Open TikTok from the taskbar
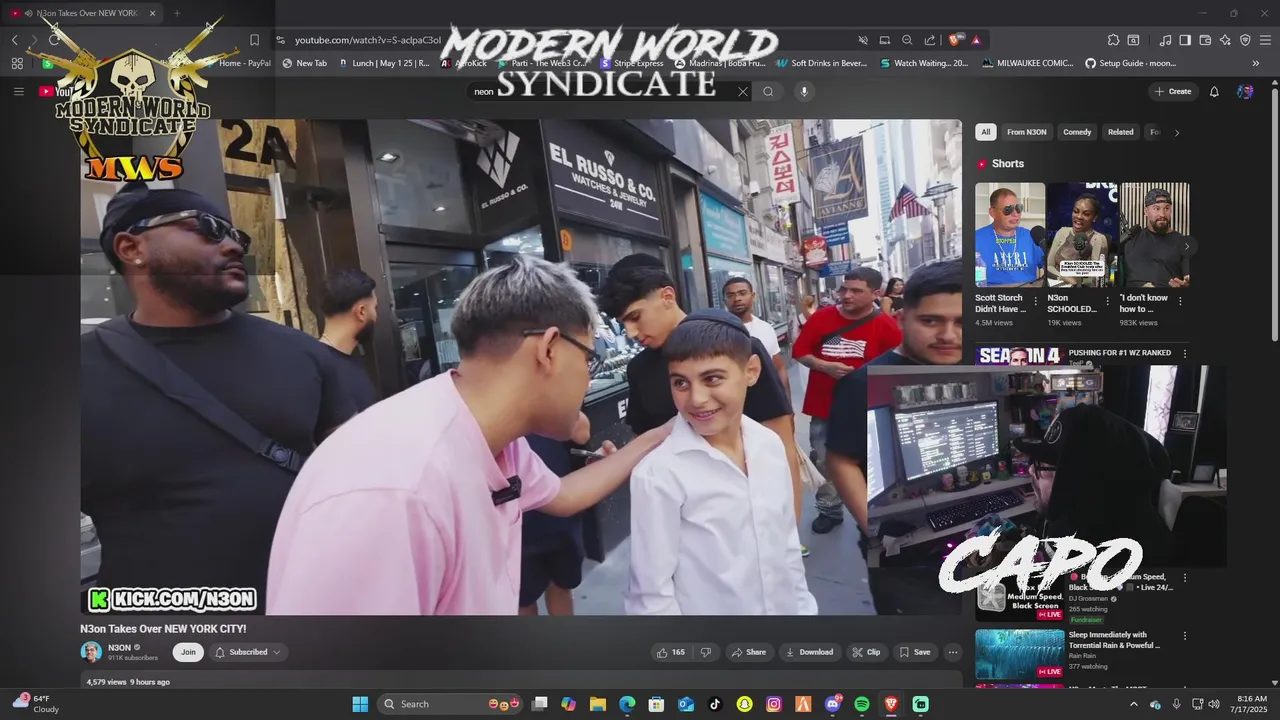Image resolution: width=1280 pixels, height=720 pixels. click(x=715, y=704)
